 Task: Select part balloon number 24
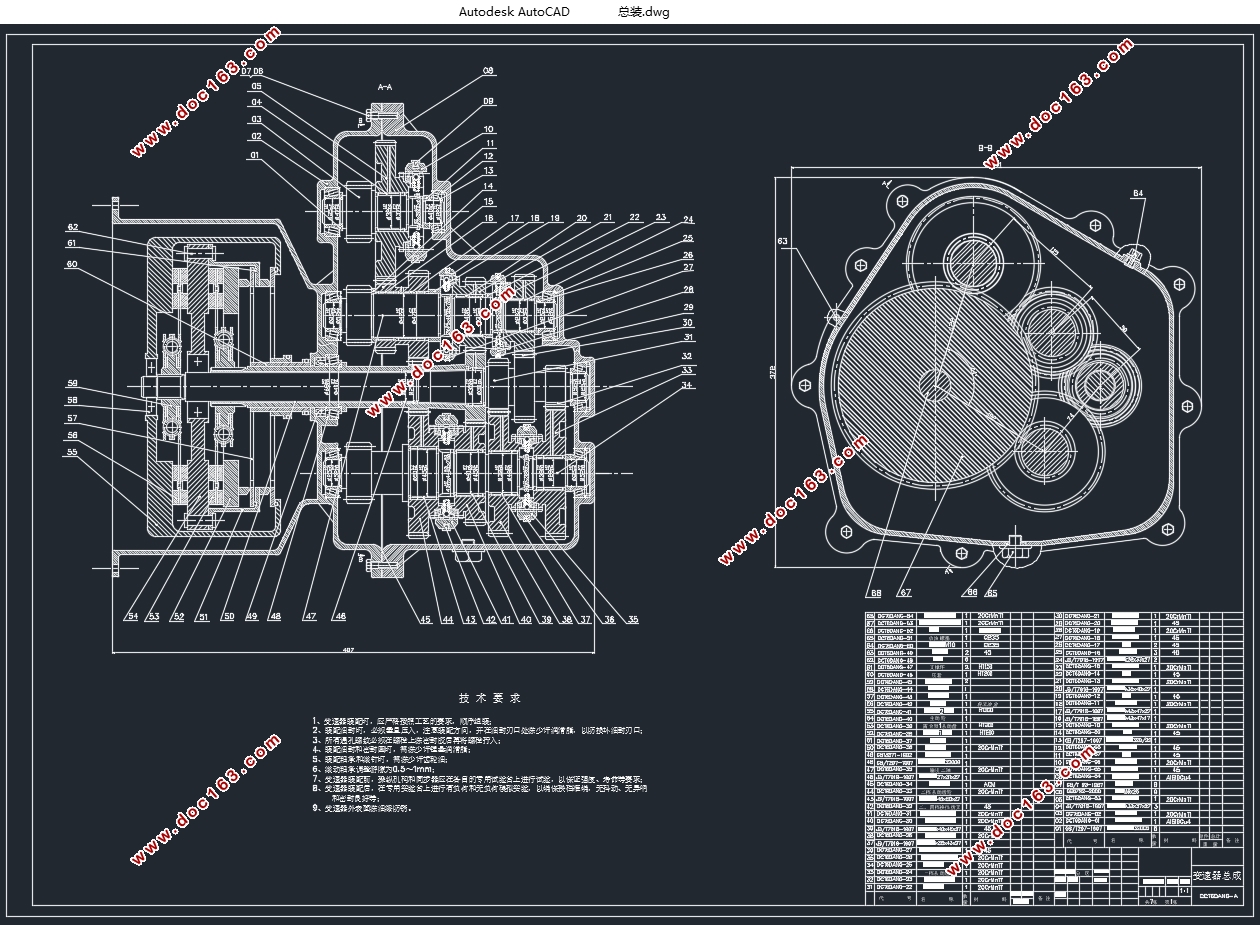click(688, 219)
